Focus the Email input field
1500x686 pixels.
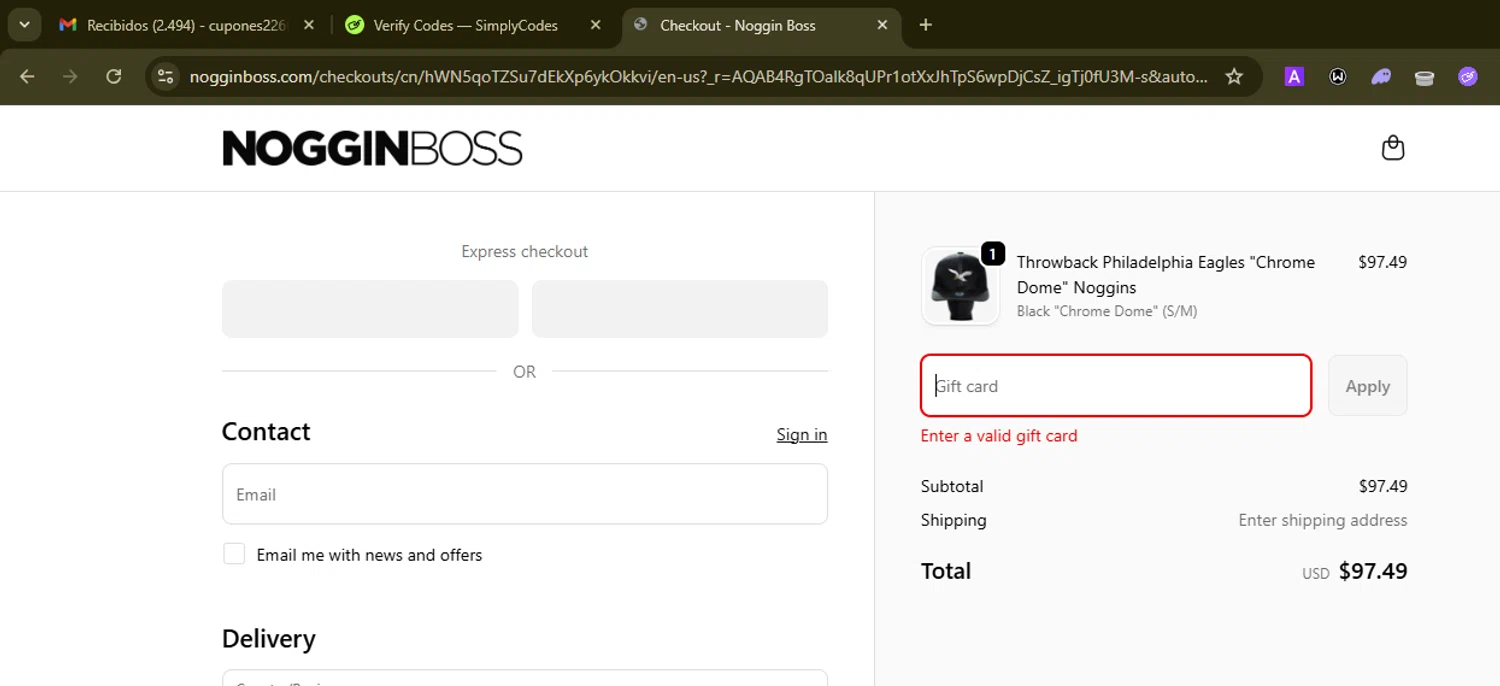(x=525, y=494)
